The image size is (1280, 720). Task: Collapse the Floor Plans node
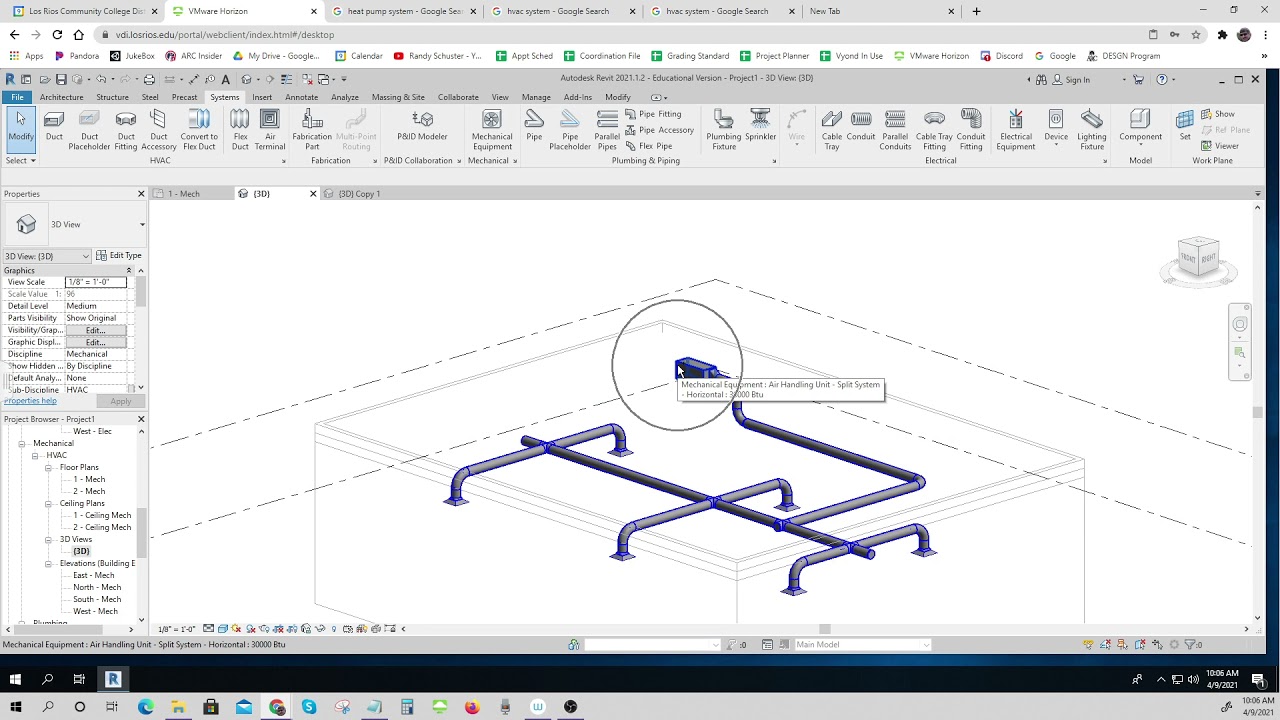(48, 467)
